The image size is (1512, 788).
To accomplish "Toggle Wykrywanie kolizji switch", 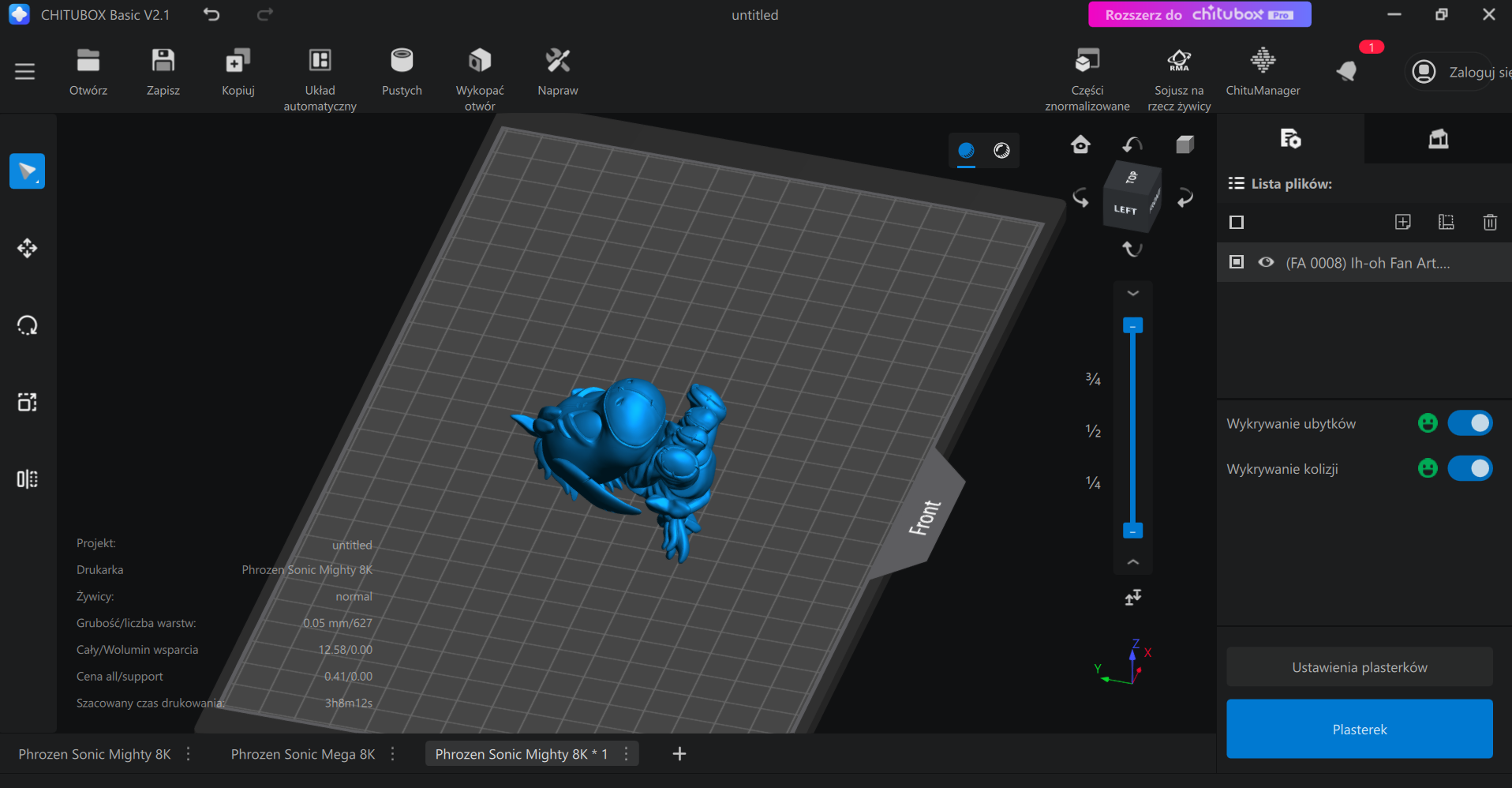I will click(1469, 468).
